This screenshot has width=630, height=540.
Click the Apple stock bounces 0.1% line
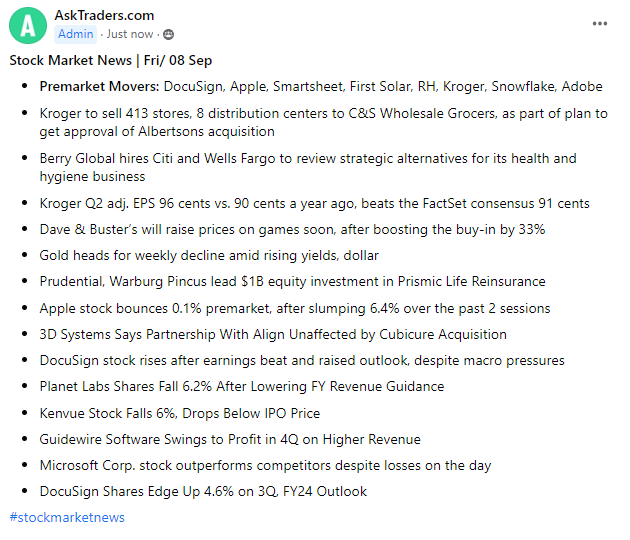[294, 308]
